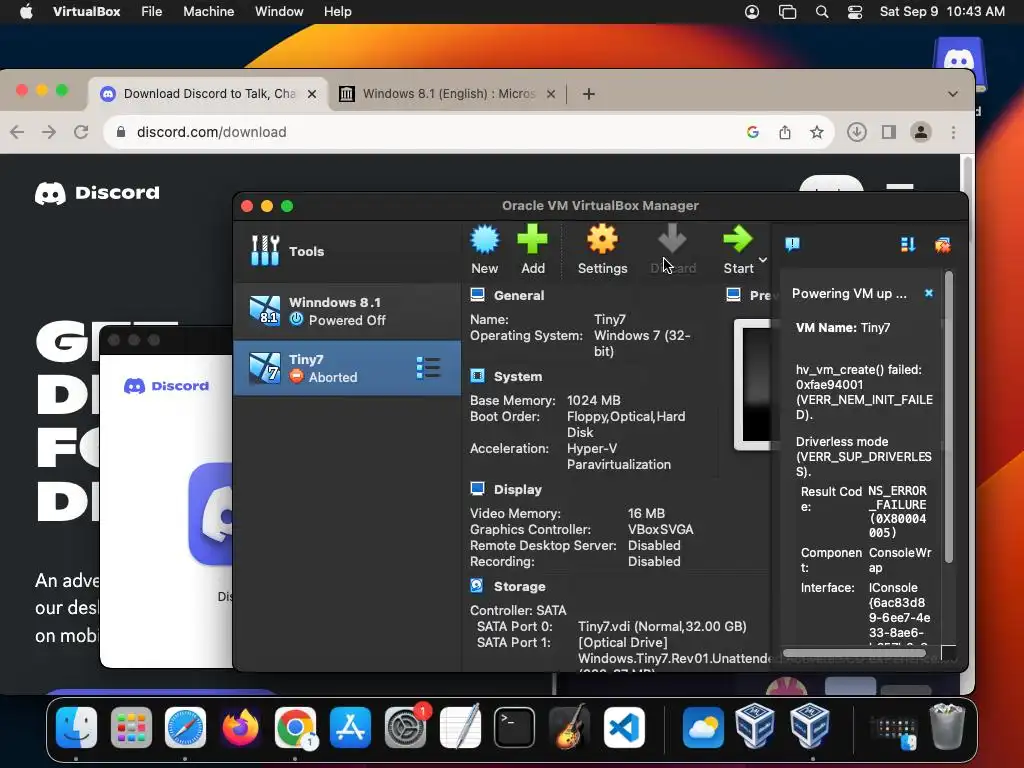Open VM Settings gear icon

click(602, 239)
